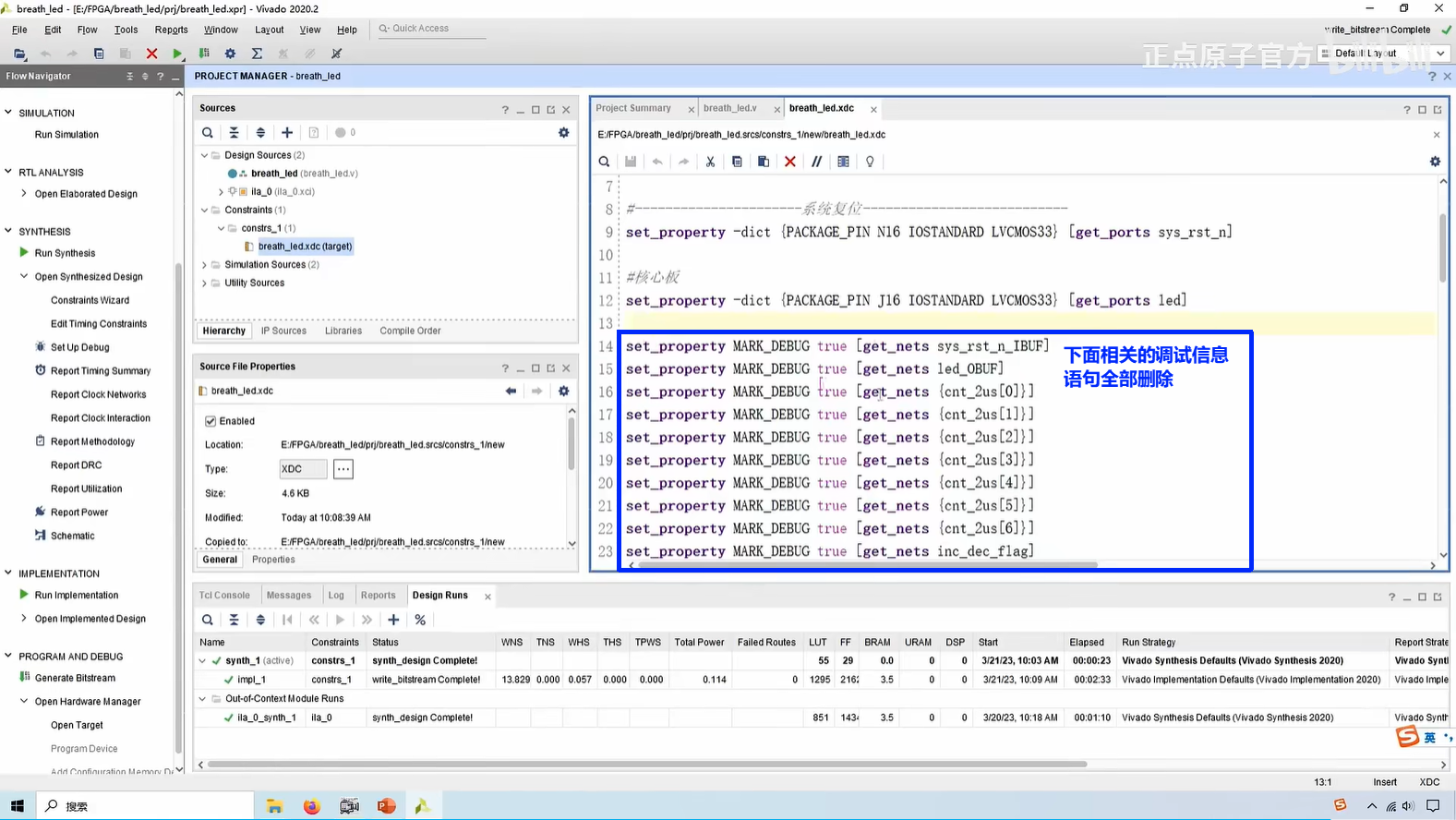Click the Type browse ellipsis button
Screen dimensions: 1456x820
click(343, 469)
